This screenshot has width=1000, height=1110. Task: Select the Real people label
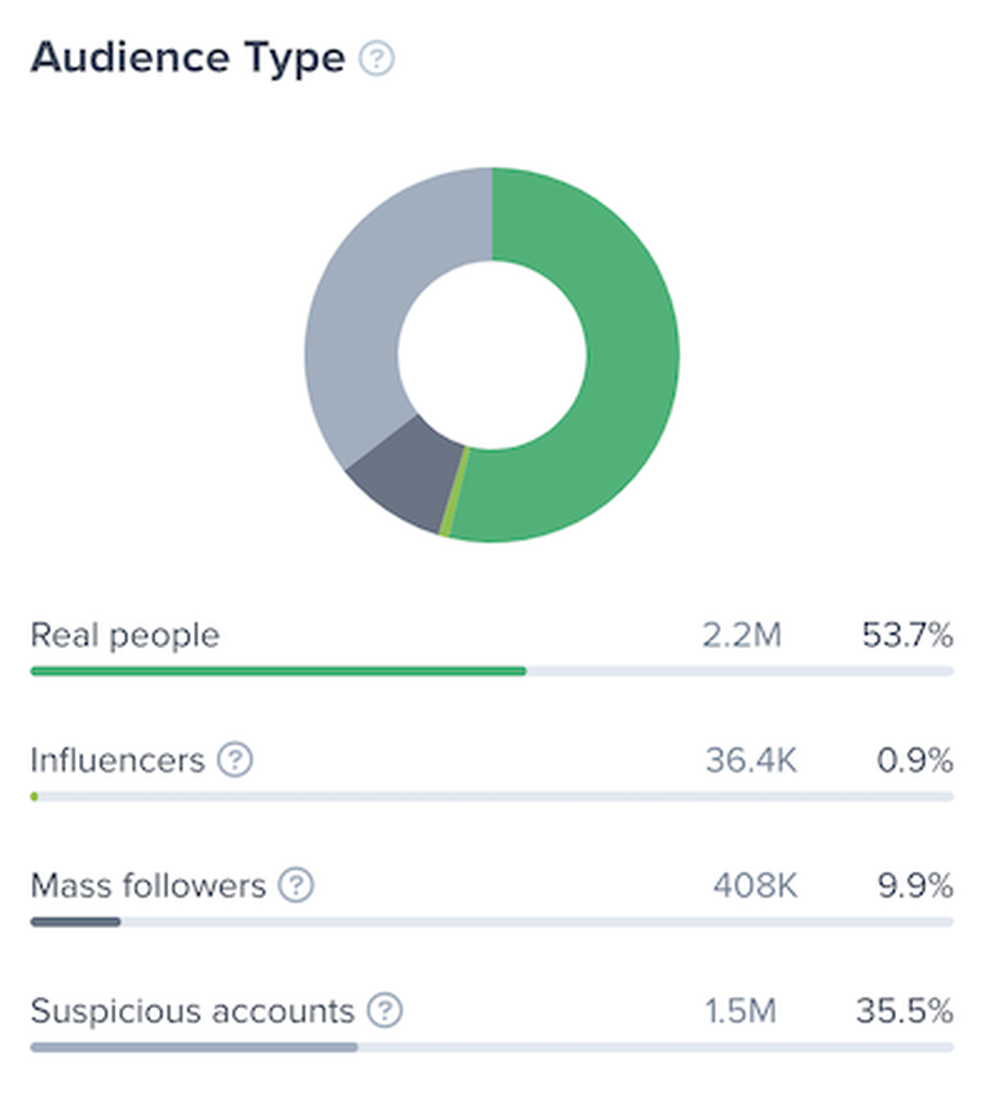point(125,635)
